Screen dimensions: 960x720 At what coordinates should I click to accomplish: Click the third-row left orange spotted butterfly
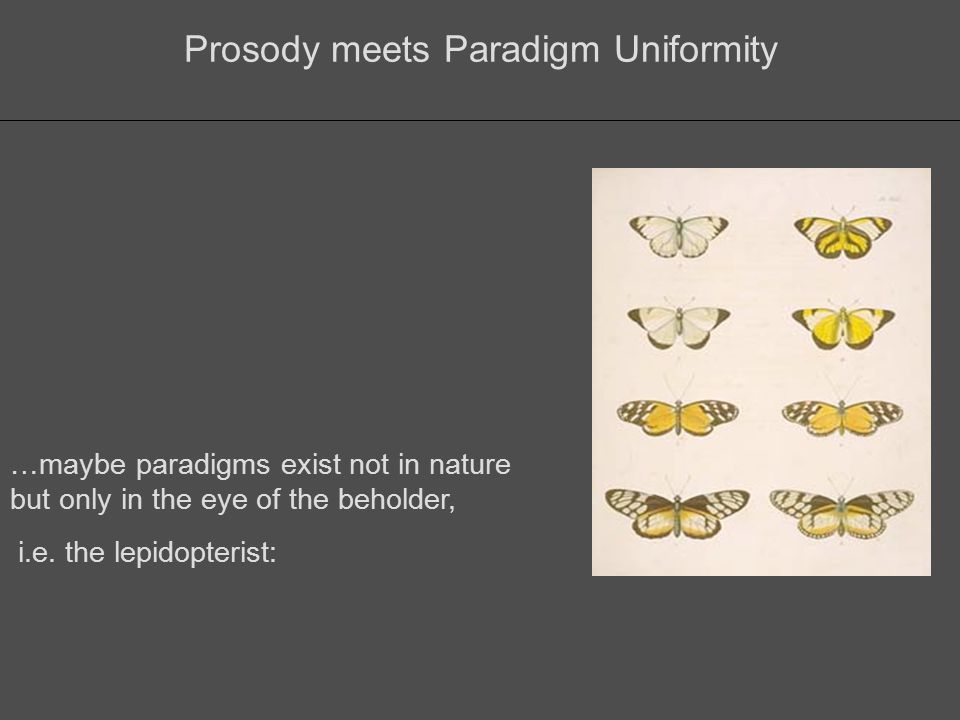pyautogui.click(x=678, y=415)
